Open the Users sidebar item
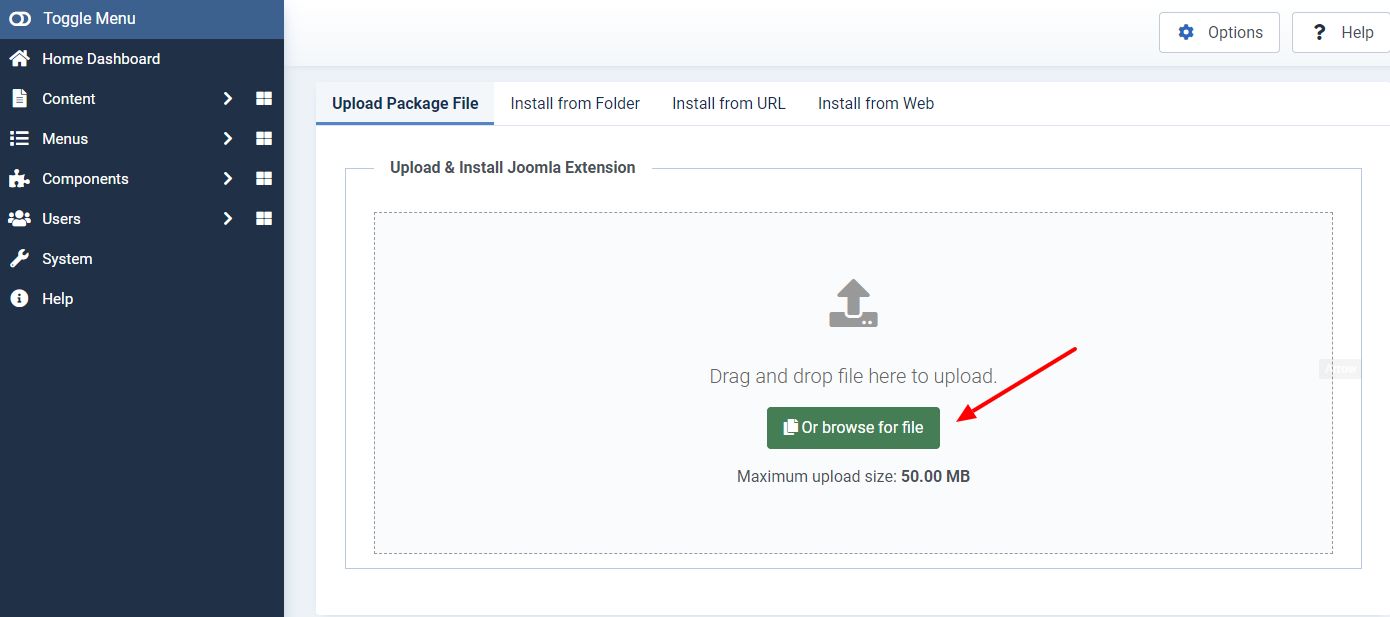Screen dimensions: 1390x617 tap(61, 219)
